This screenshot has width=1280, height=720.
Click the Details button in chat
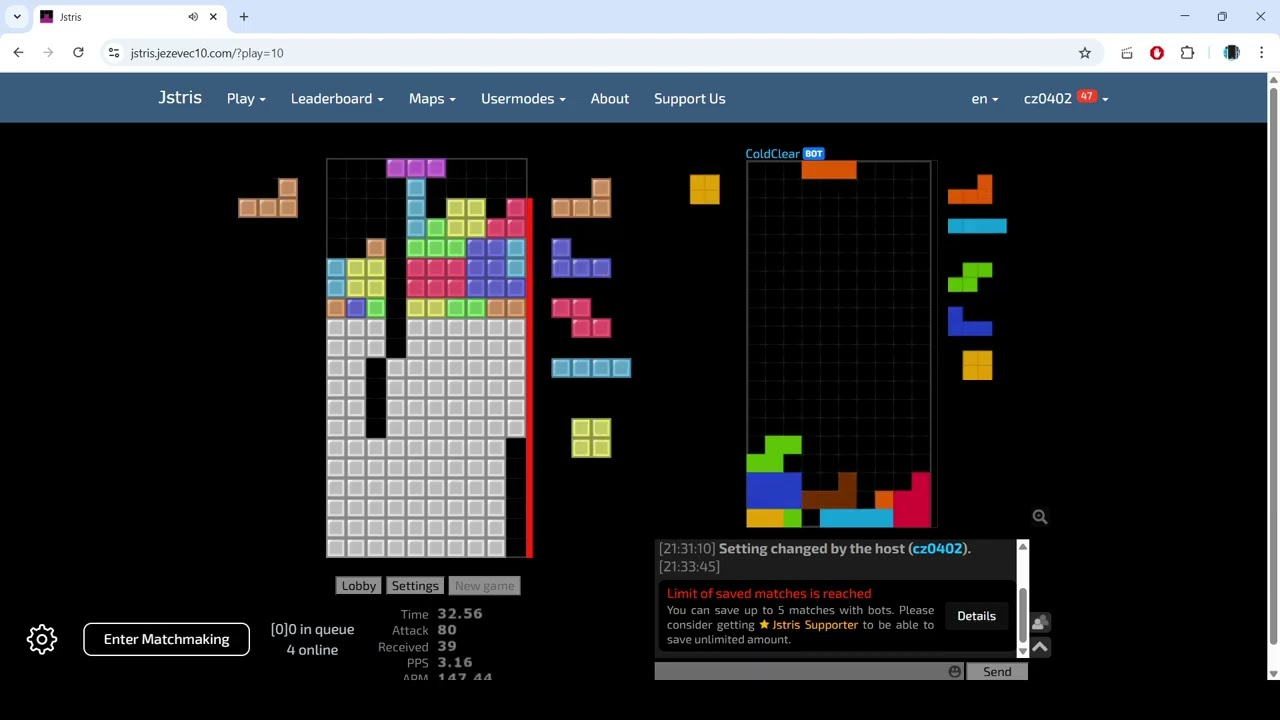click(x=976, y=616)
